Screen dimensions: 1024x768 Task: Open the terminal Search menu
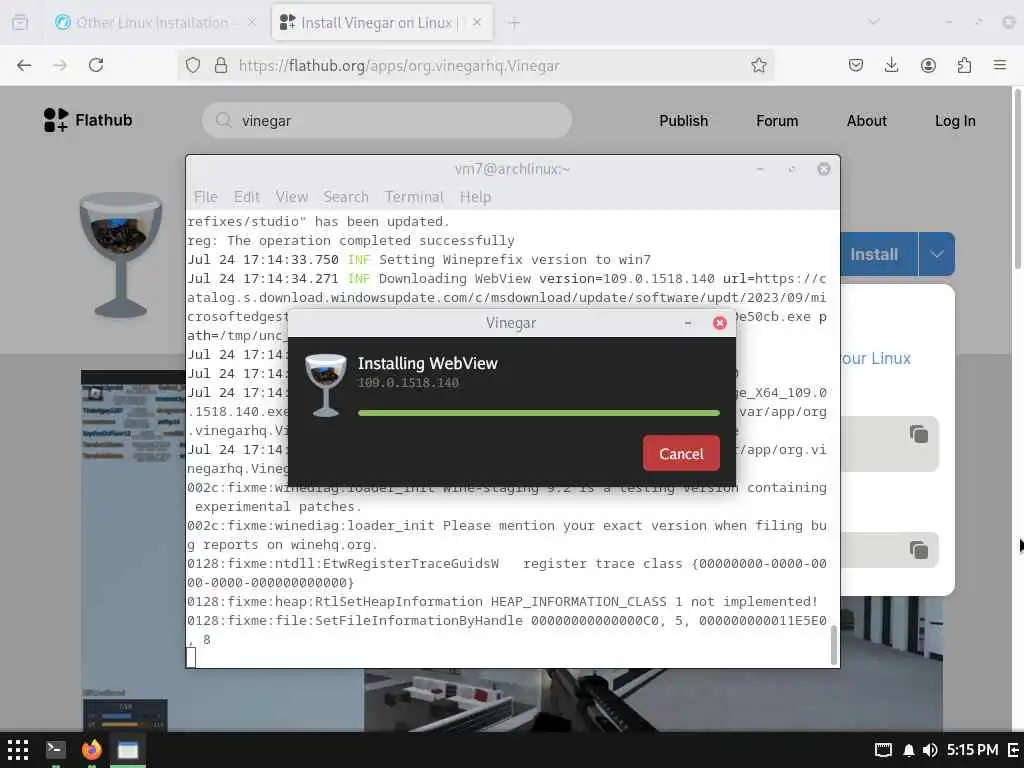pyautogui.click(x=346, y=197)
